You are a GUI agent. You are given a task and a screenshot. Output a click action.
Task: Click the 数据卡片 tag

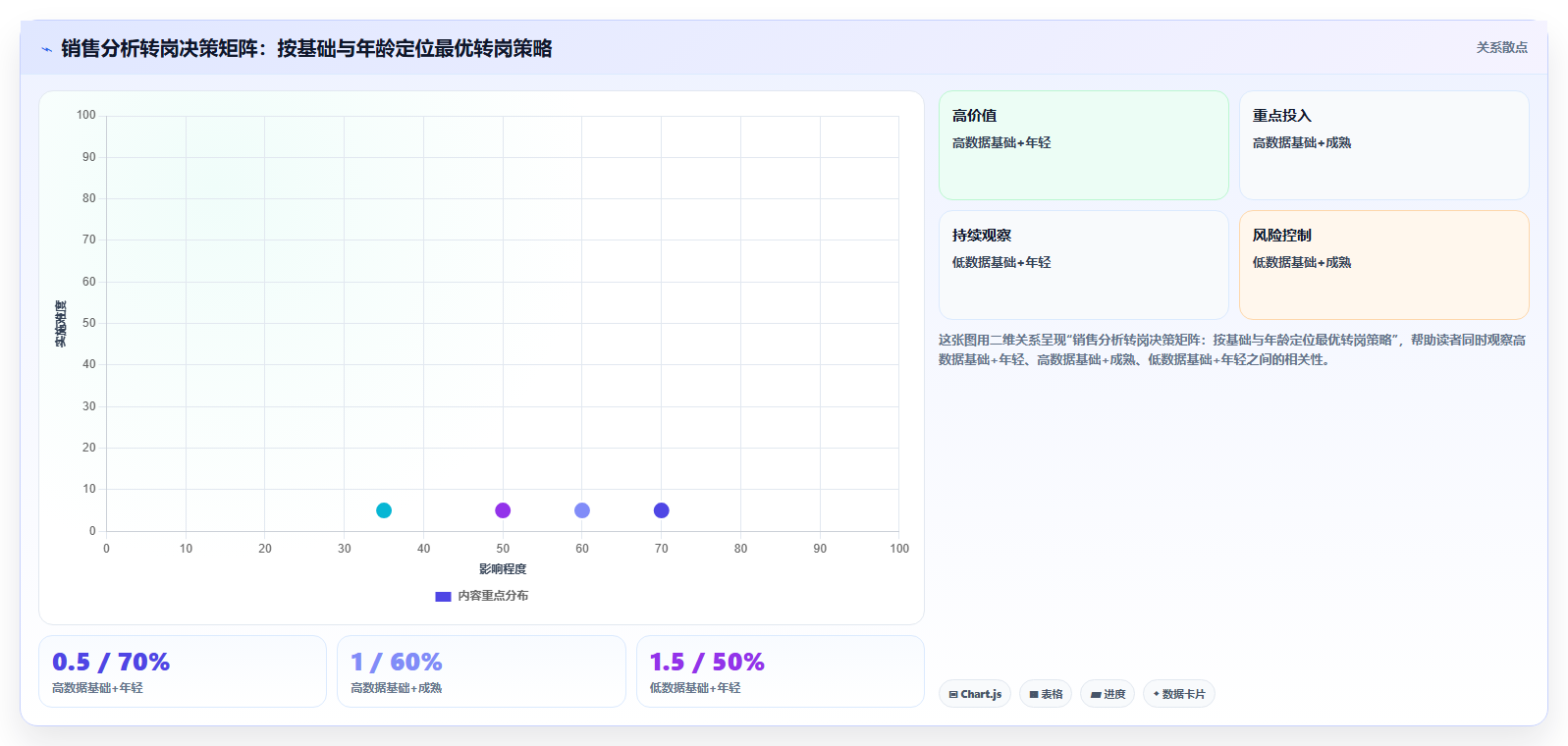(x=1179, y=694)
